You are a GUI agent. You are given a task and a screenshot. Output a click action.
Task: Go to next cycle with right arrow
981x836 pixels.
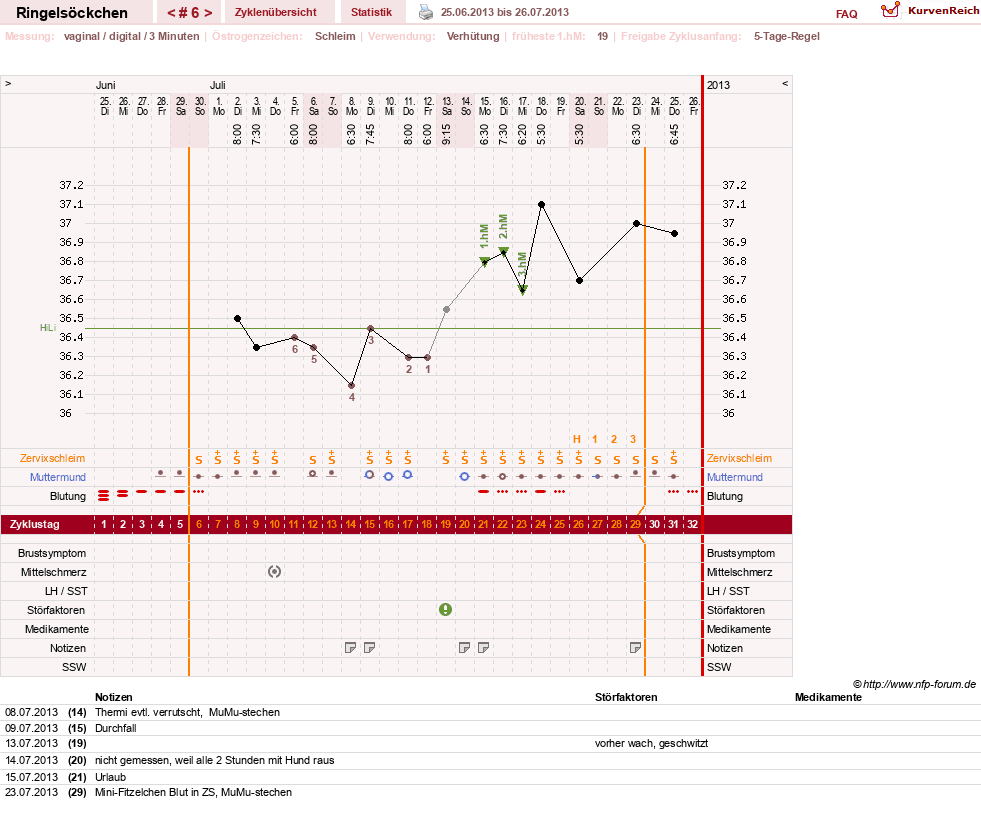[208, 13]
